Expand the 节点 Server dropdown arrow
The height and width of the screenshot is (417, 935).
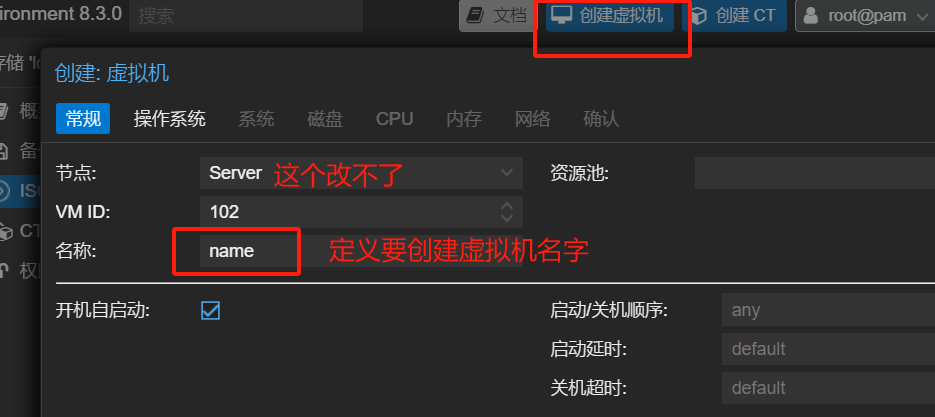[x=507, y=173]
